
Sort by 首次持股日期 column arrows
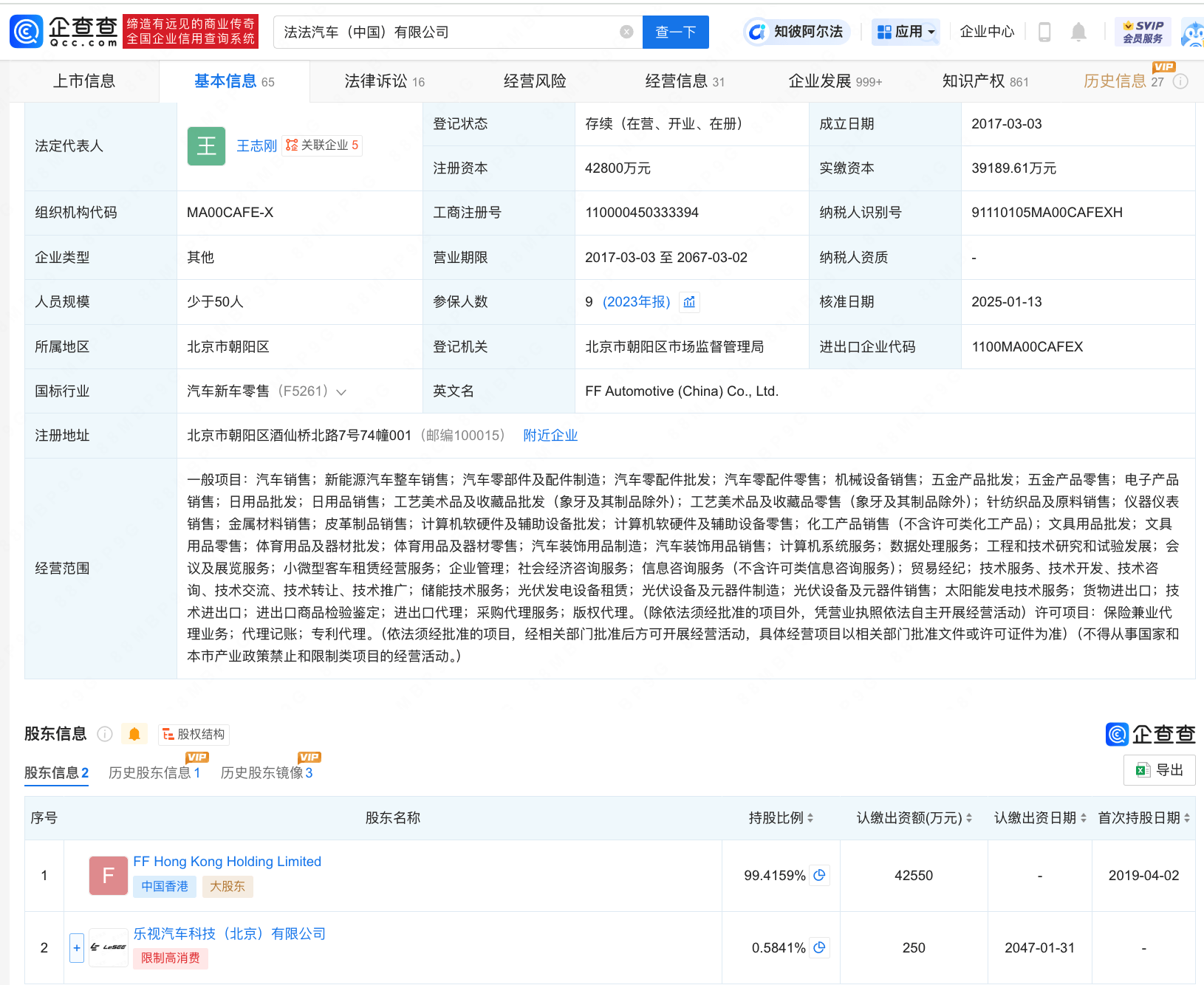1187,818
